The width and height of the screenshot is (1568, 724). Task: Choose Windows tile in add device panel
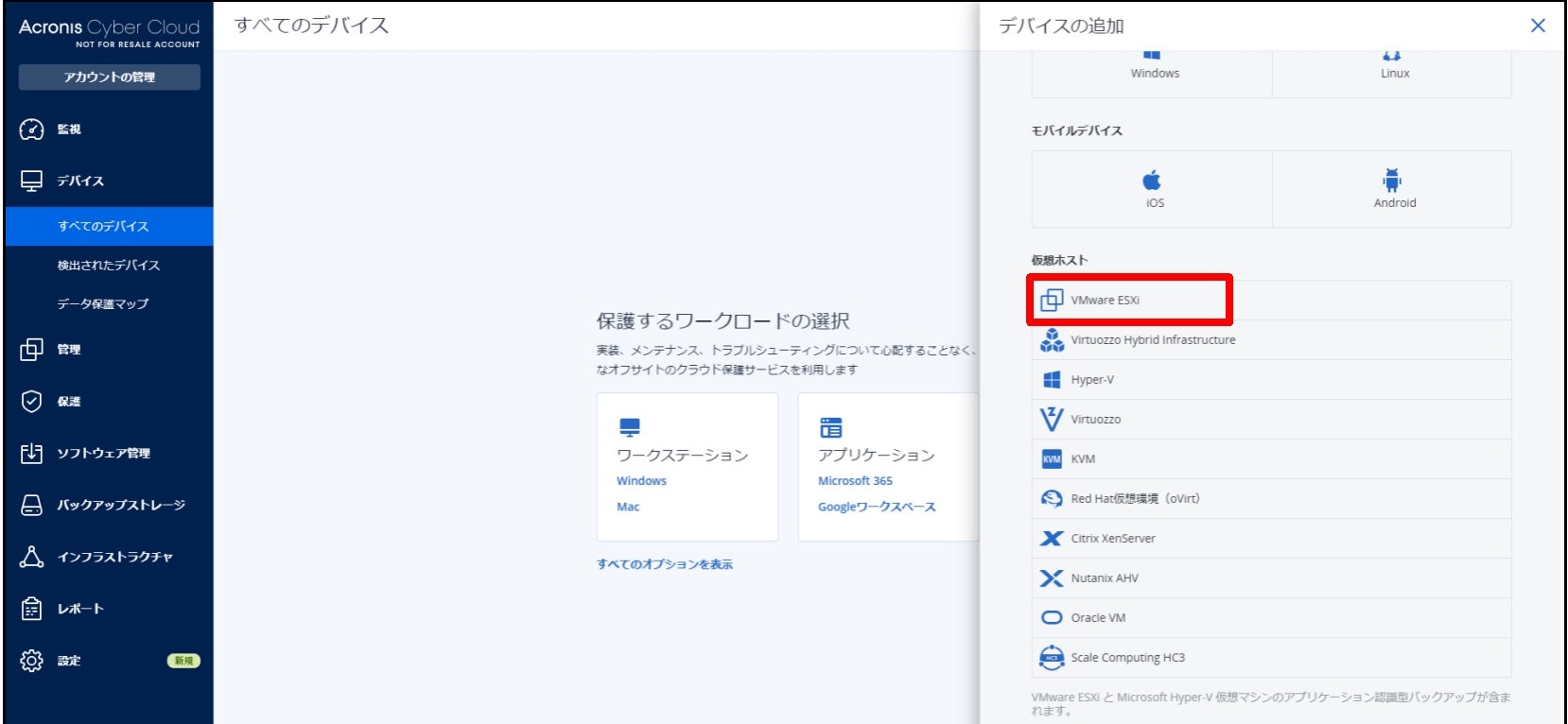[x=1152, y=74]
